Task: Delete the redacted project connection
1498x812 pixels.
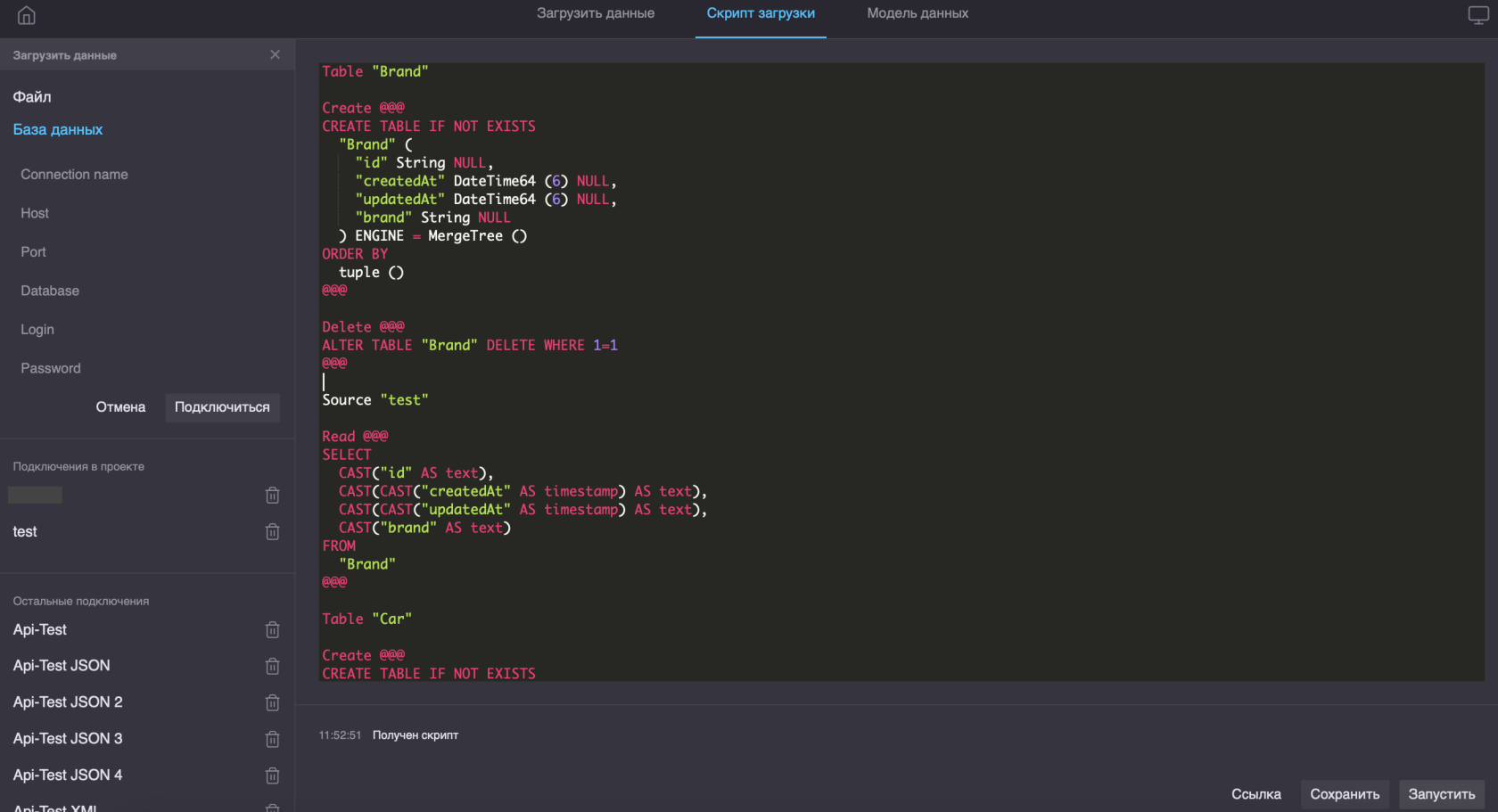Action: click(273, 495)
